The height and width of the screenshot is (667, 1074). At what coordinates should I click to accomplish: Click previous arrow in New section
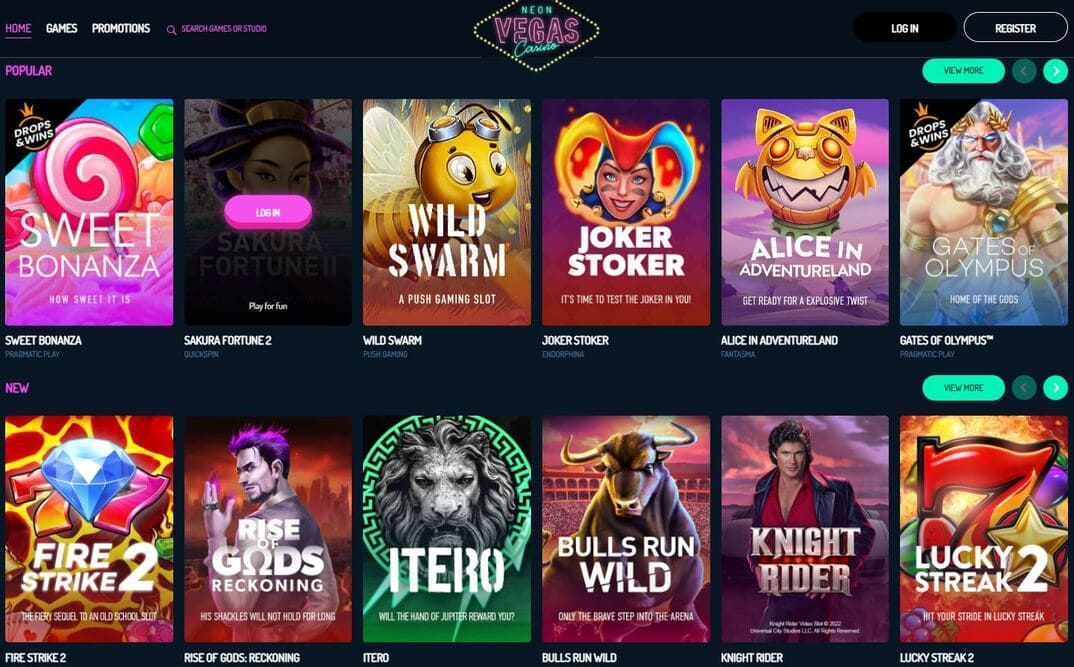[x=1024, y=388]
